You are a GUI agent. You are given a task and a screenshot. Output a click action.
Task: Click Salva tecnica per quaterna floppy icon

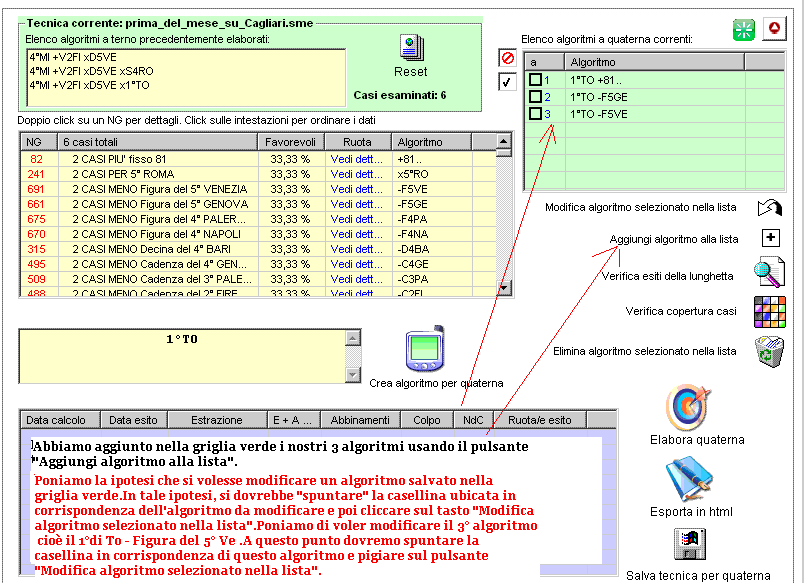[690, 544]
